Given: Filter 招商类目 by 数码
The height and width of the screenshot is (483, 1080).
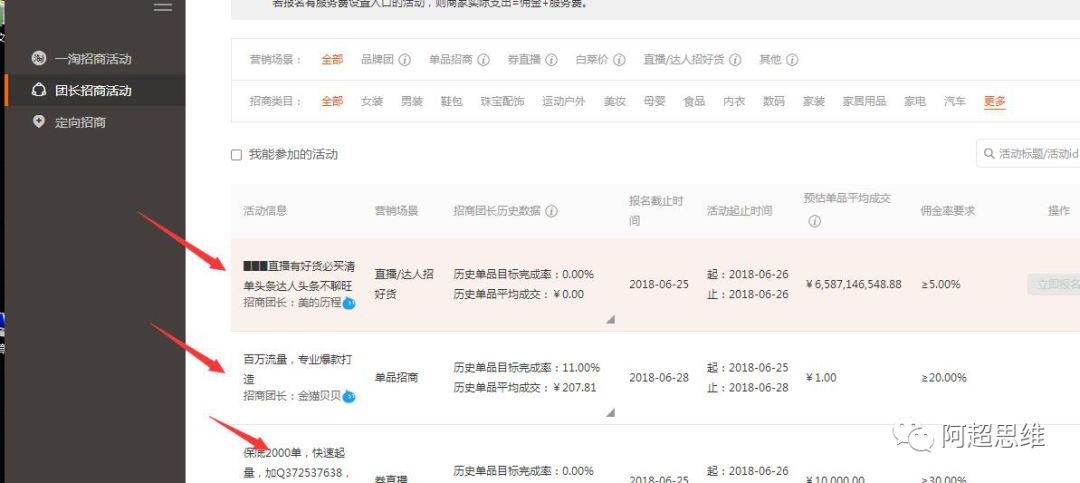Looking at the screenshot, I should point(774,101).
